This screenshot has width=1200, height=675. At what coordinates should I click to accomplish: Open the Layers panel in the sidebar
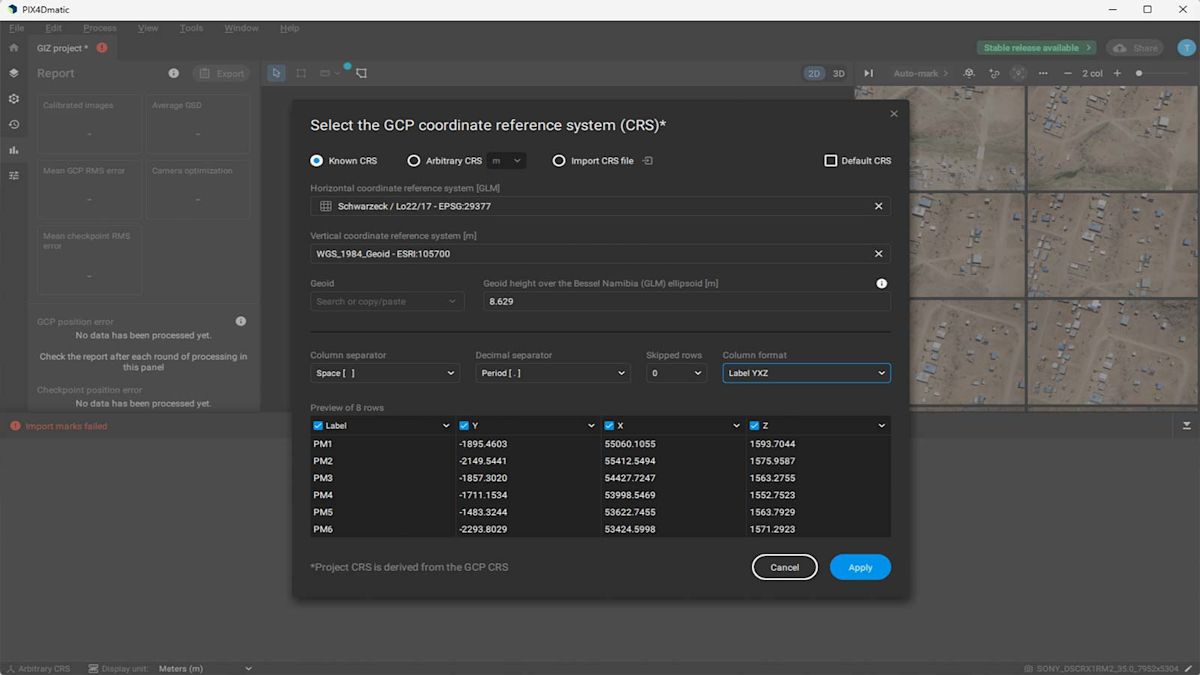(13, 73)
